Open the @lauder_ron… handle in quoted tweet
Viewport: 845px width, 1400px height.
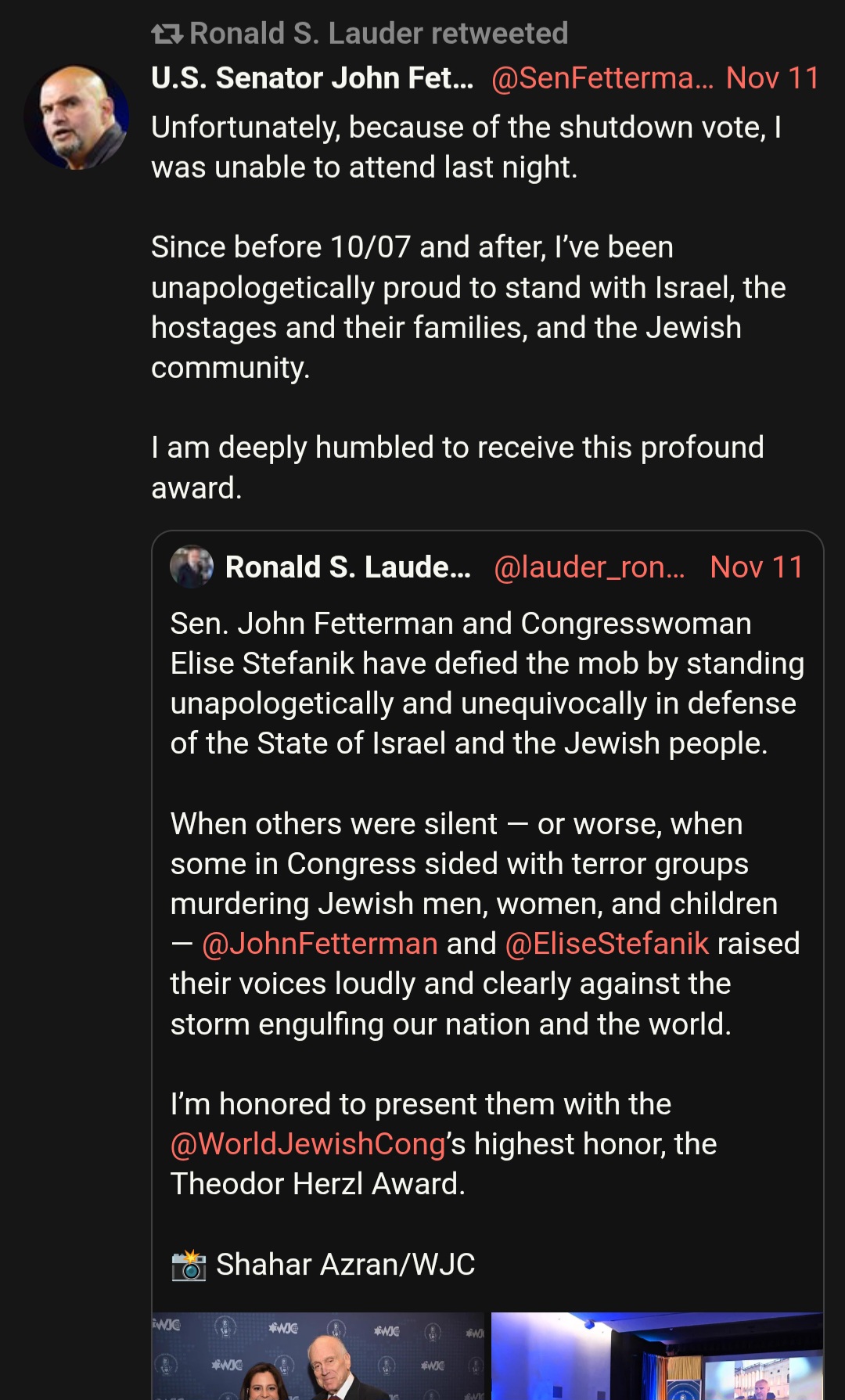pos(590,567)
